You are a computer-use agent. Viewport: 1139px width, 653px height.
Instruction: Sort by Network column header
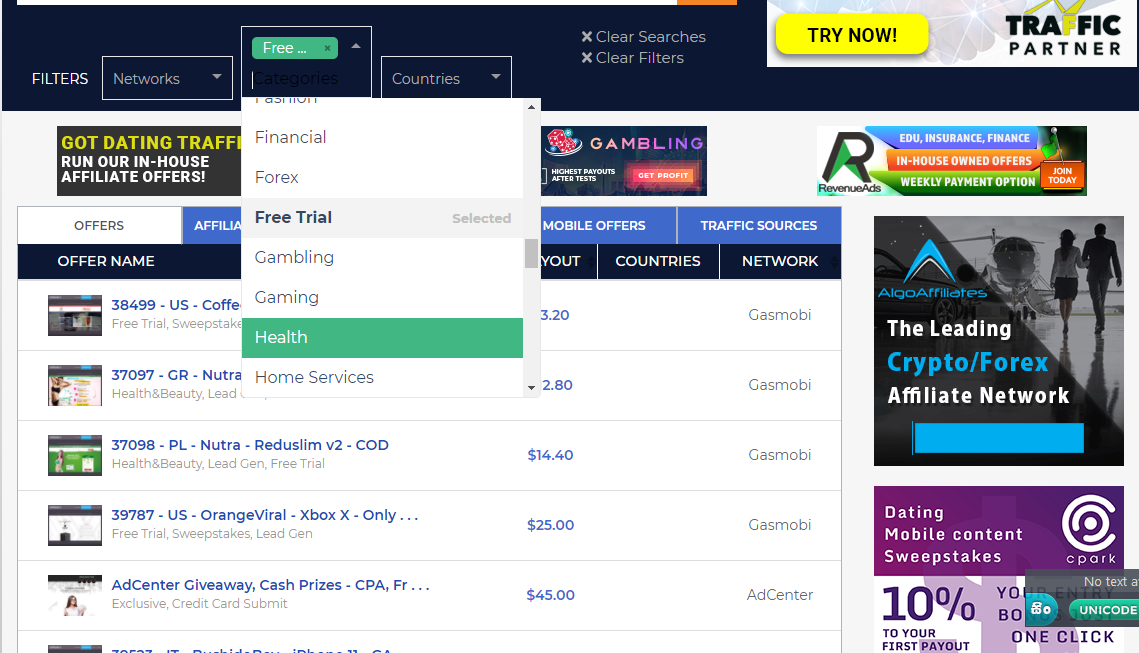click(x=779, y=261)
